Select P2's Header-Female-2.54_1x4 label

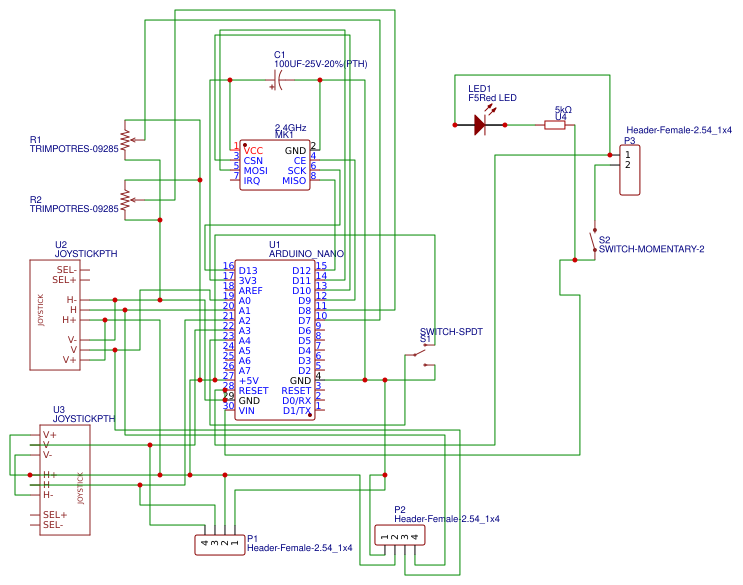click(x=447, y=519)
